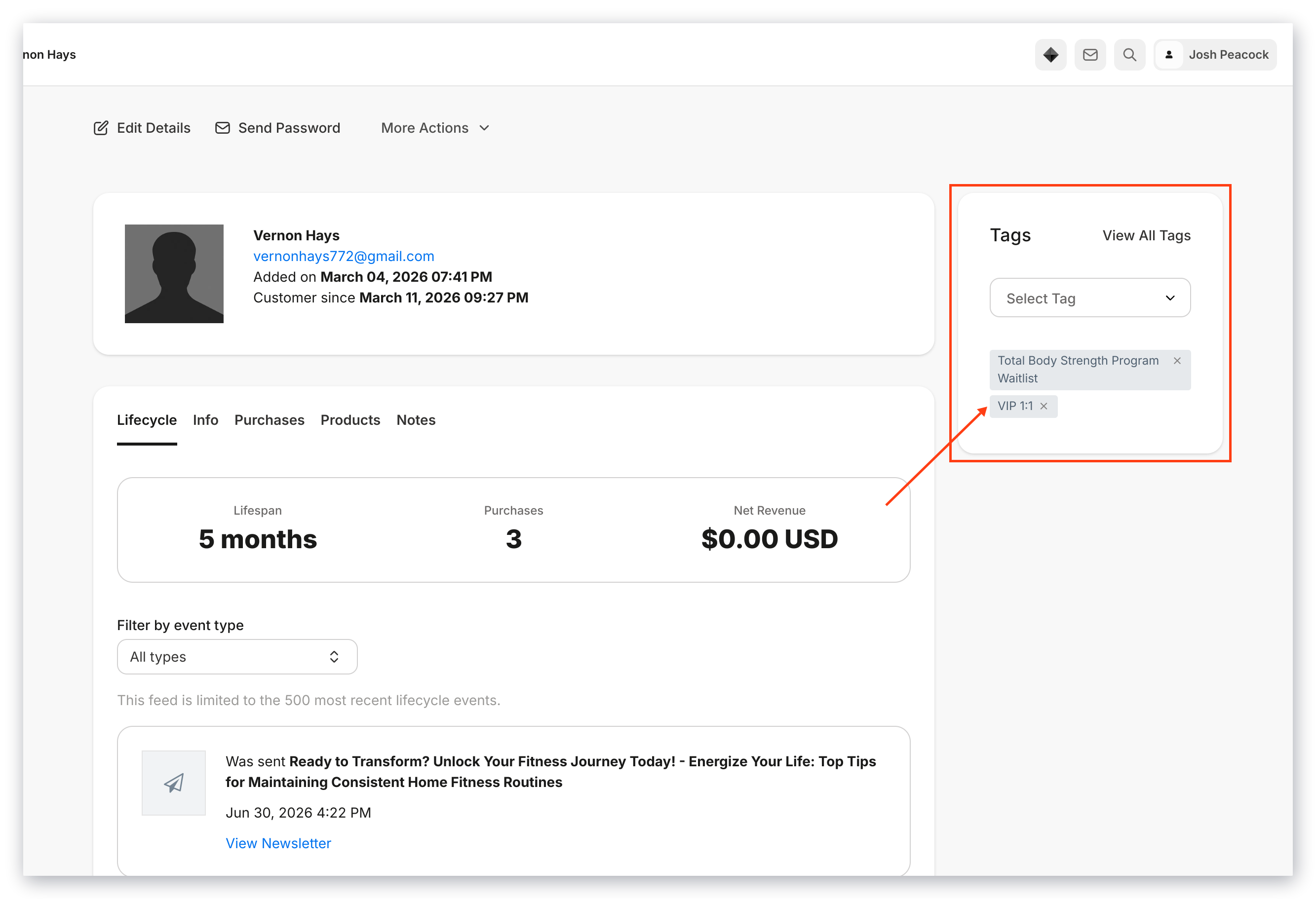
Task: Click the Total Body Strength Program Waitlist tag text
Action: (1078, 369)
